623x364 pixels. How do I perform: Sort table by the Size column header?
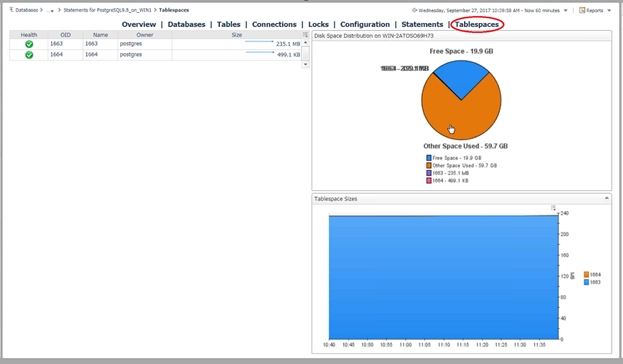(237, 35)
